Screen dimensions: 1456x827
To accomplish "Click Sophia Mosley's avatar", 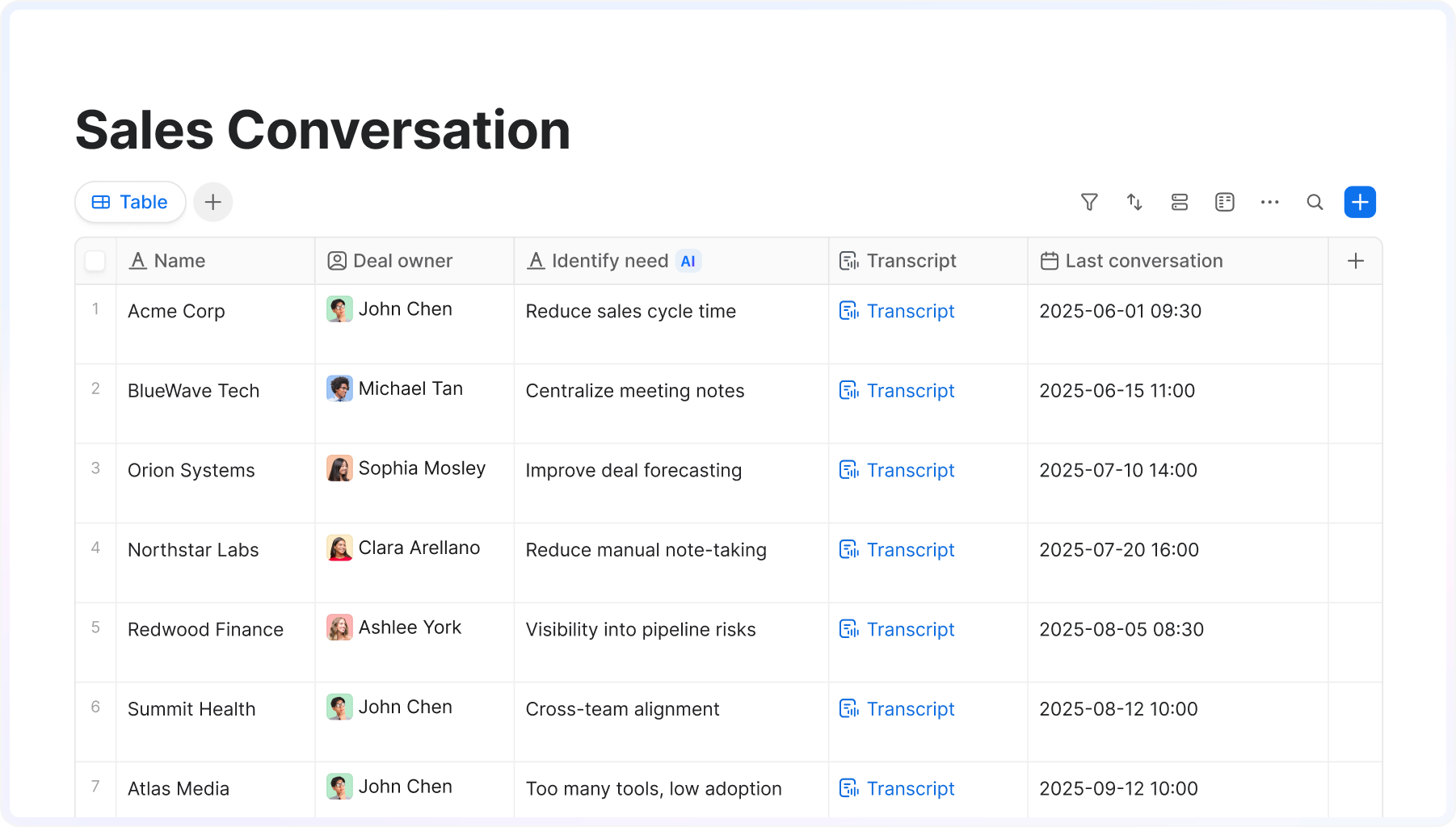I will tap(339, 468).
